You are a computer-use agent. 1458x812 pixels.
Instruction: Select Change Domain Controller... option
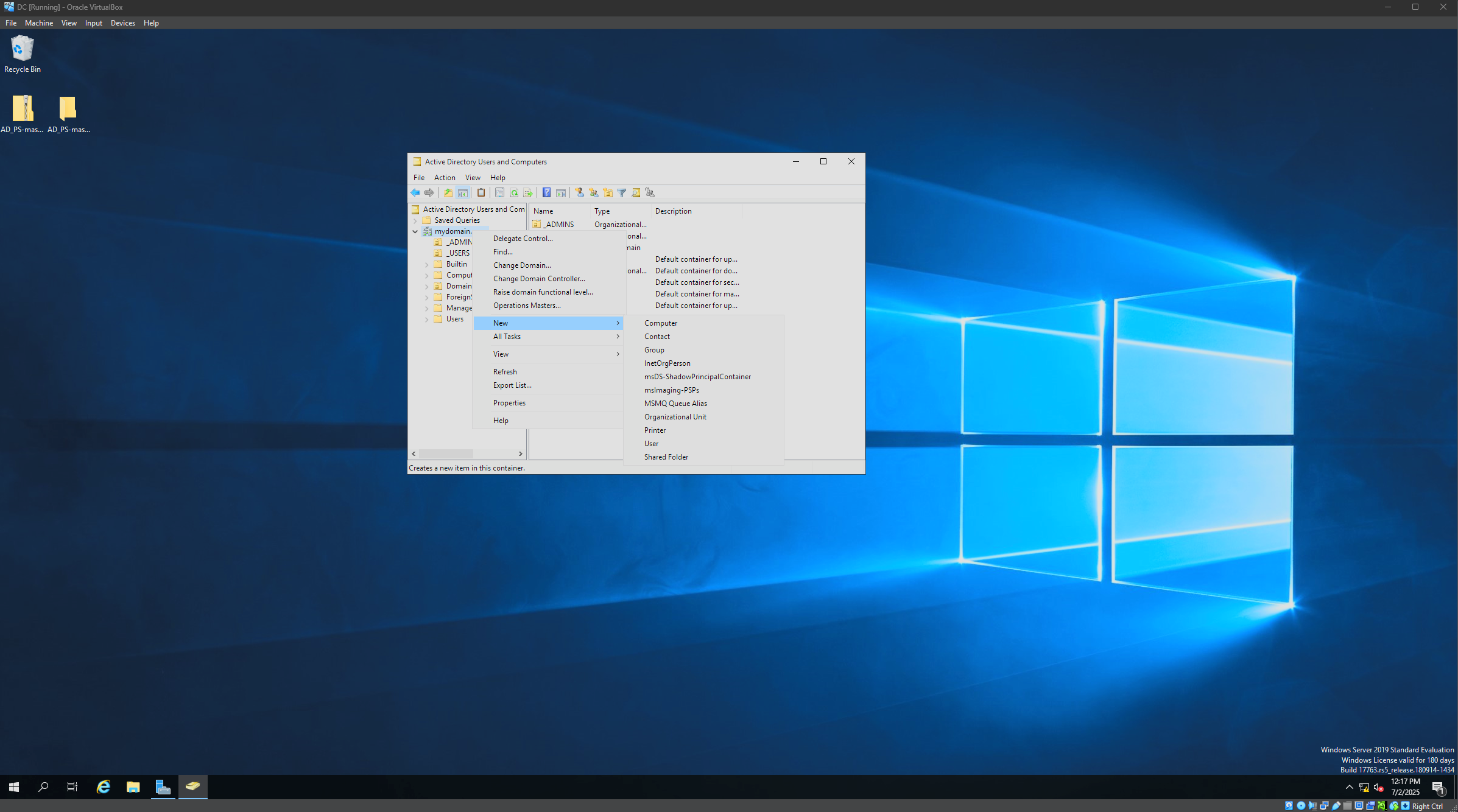(548, 279)
